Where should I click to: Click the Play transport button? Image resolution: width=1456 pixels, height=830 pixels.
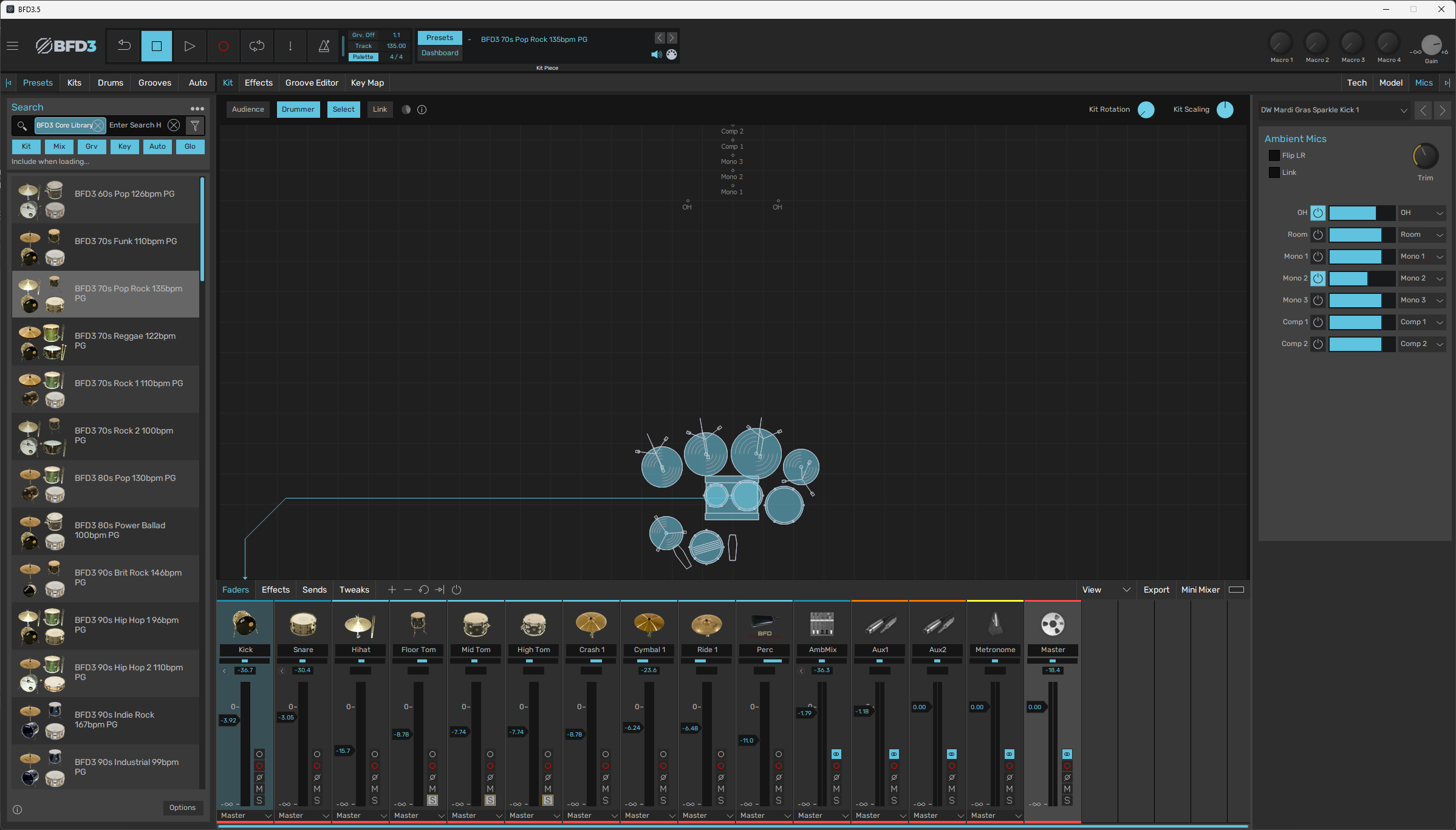pyautogui.click(x=190, y=46)
